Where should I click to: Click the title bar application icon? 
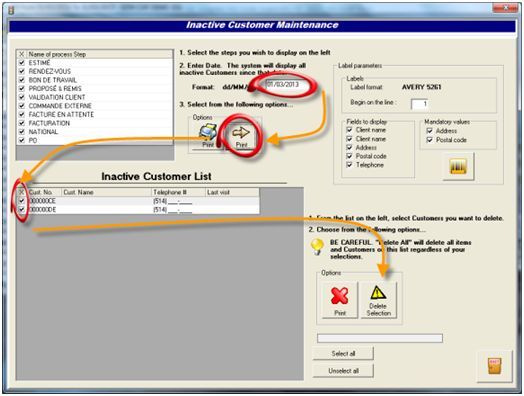point(11,10)
